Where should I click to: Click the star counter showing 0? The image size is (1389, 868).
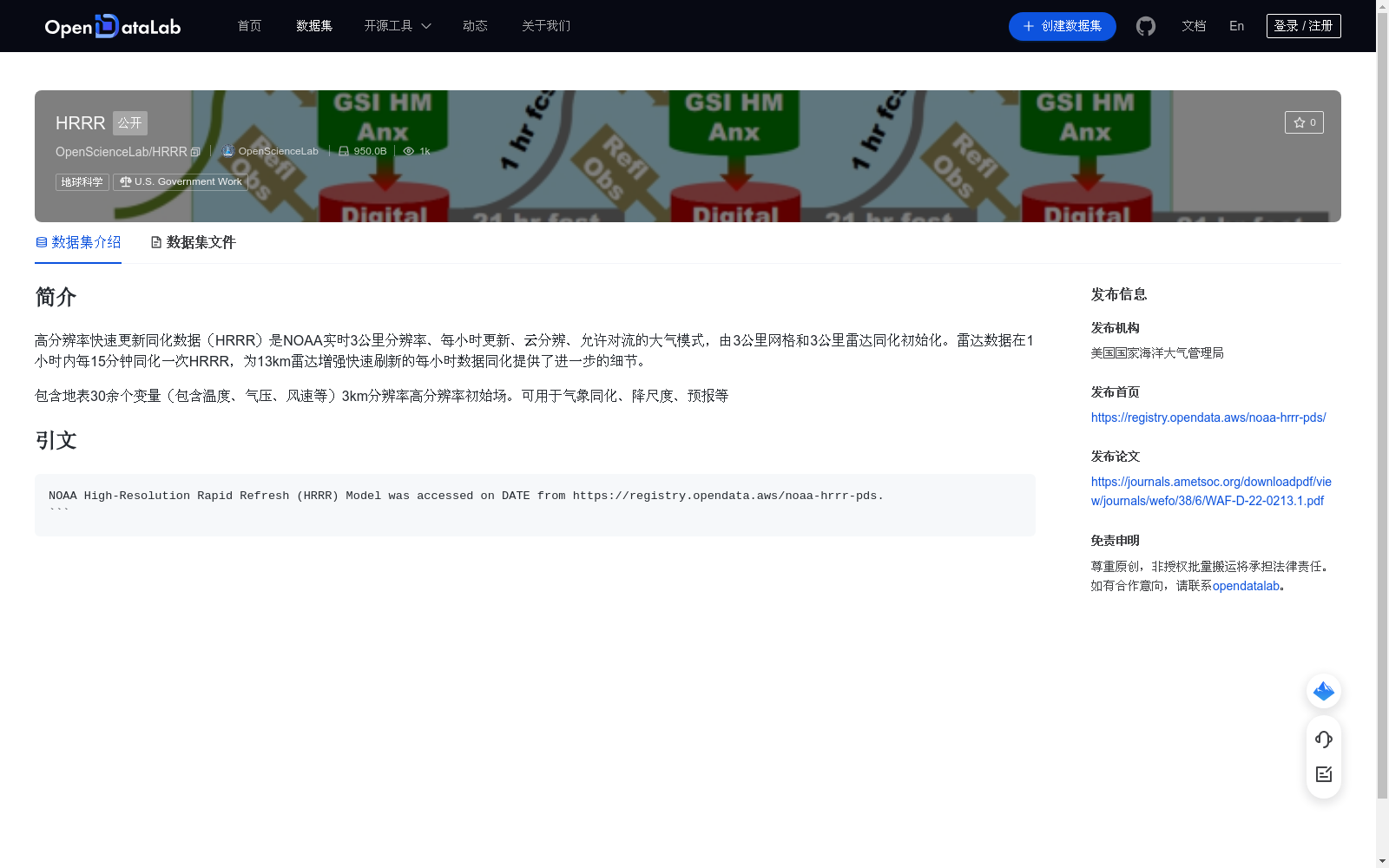(1312, 122)
